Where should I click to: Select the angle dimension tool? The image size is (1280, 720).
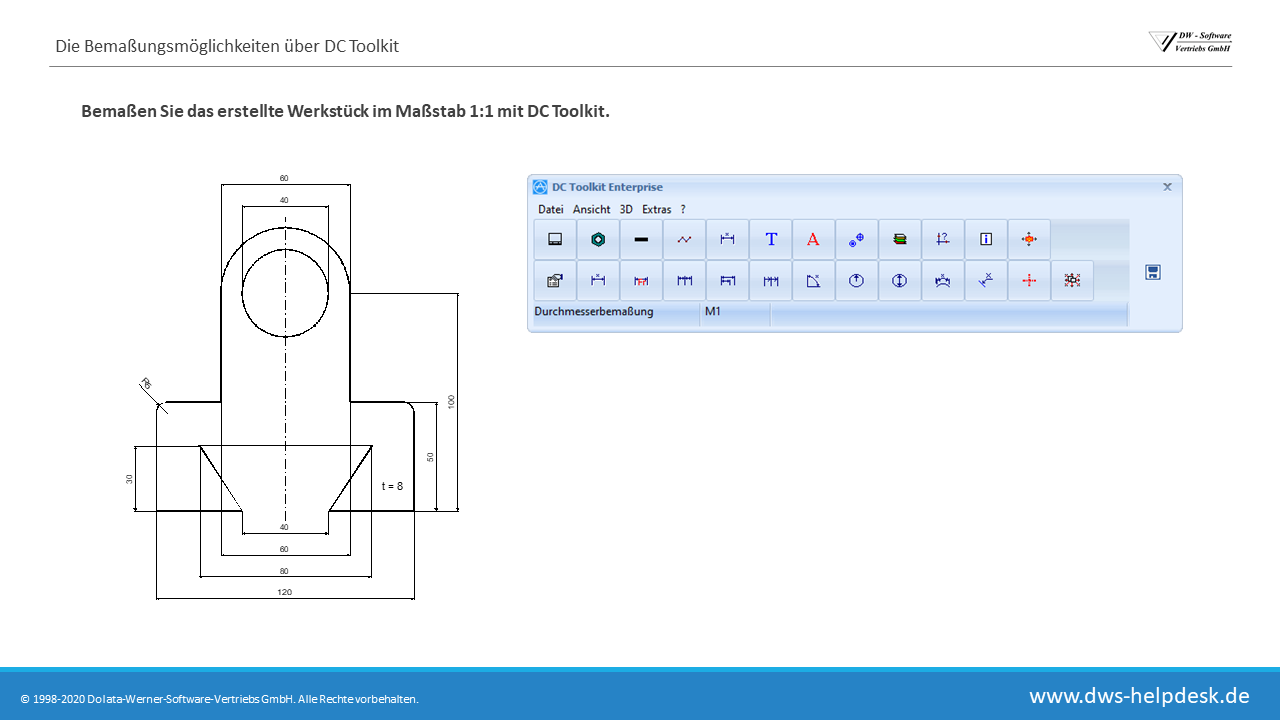(x=813, y=281)
